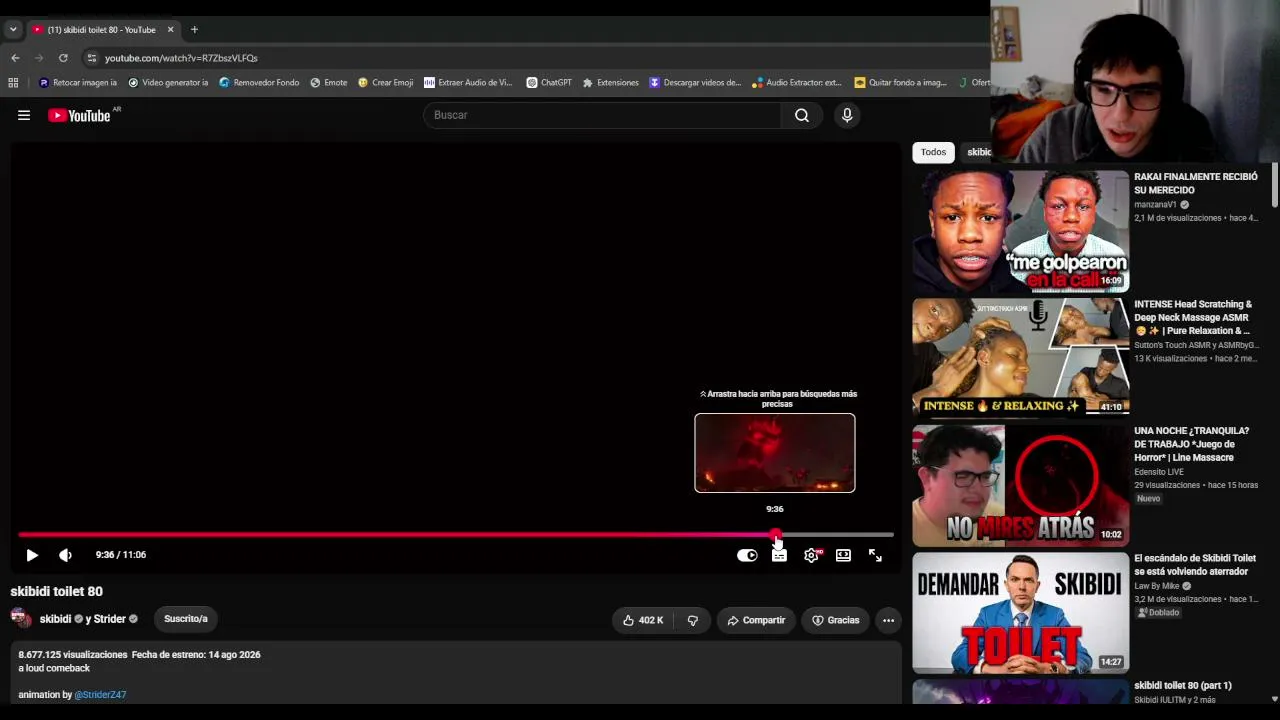This screenshot has height=720, width=1280.
Task: Open the 'Crear Emoji' bookmark
Action: [385, 83]
